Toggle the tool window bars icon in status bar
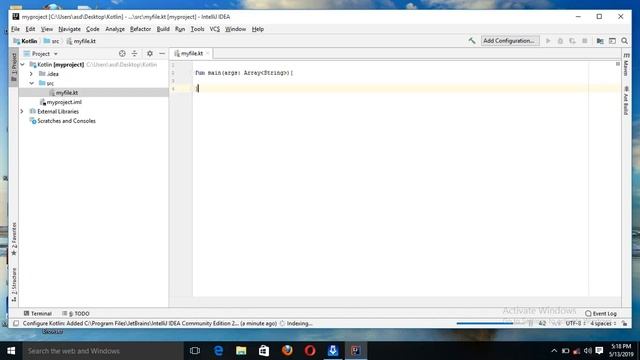The image size is (640, 360). [x=16, y=323]
